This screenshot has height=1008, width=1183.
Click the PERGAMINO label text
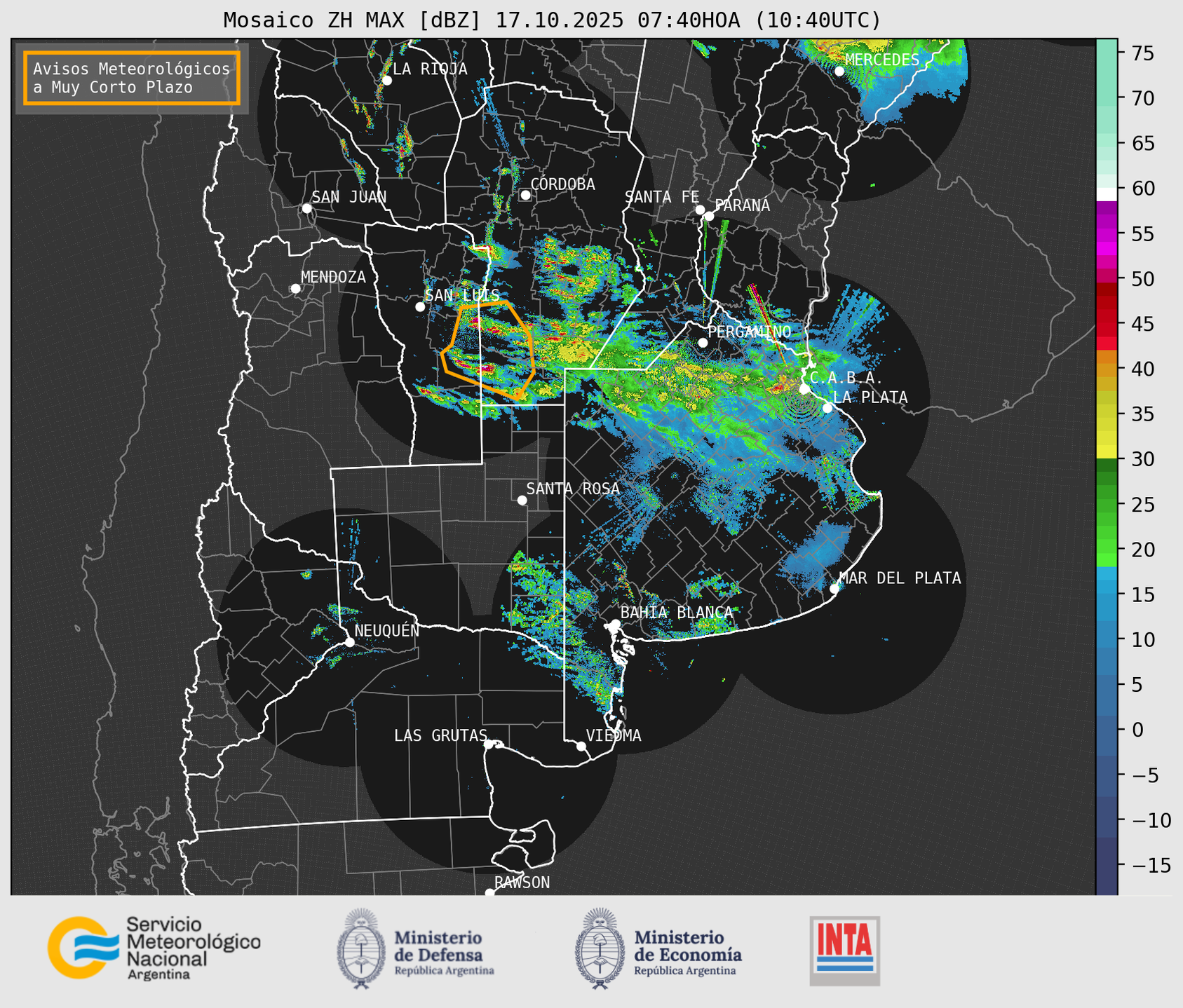750,331
